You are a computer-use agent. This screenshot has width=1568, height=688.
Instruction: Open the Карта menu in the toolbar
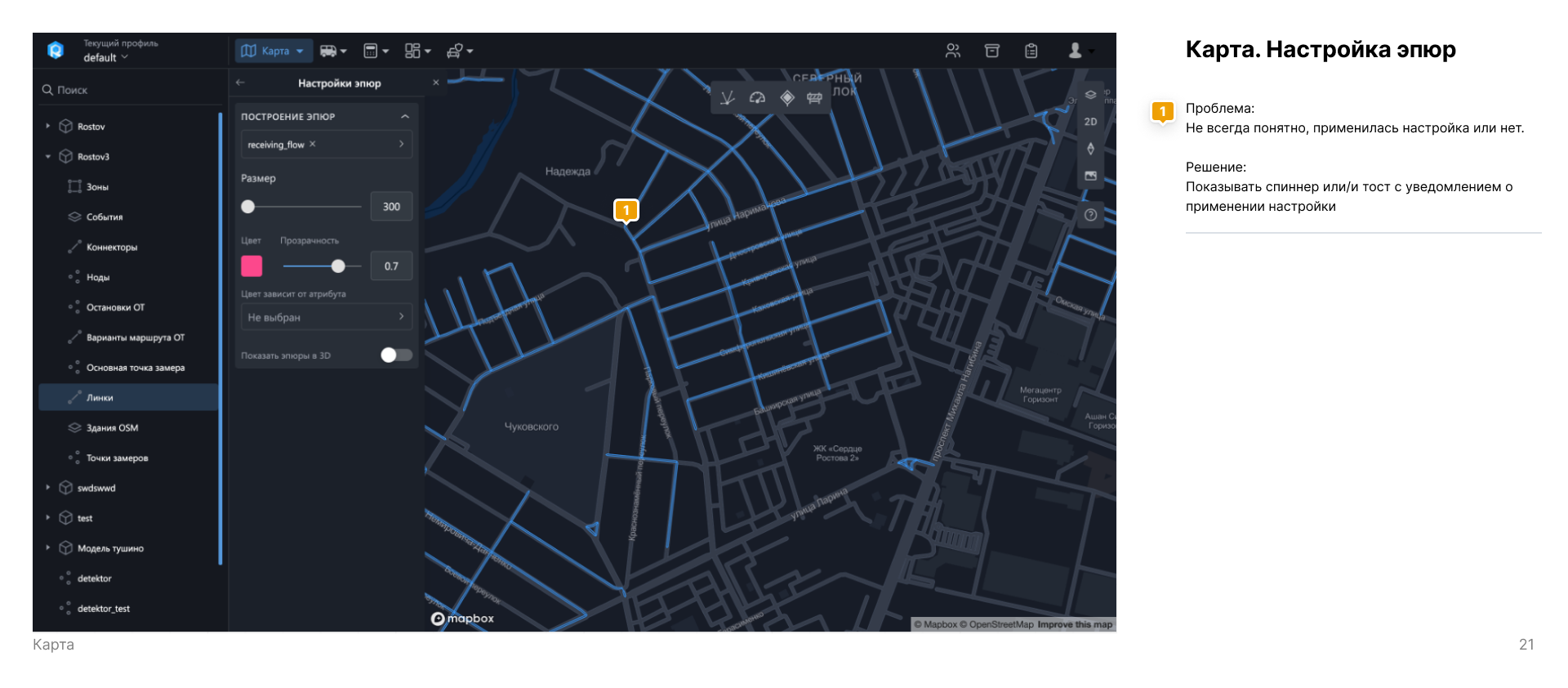pos(274,51)
